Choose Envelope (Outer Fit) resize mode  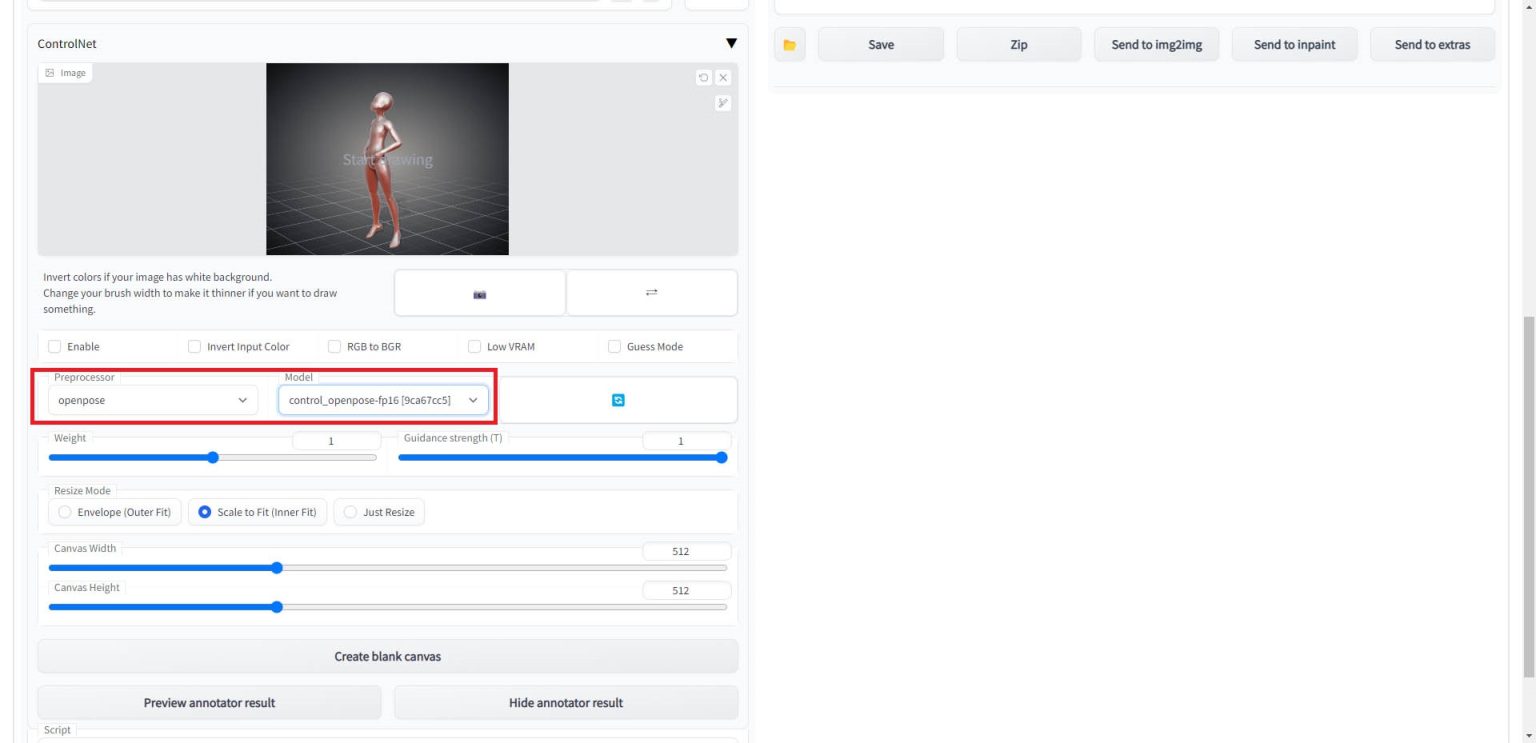66,512
